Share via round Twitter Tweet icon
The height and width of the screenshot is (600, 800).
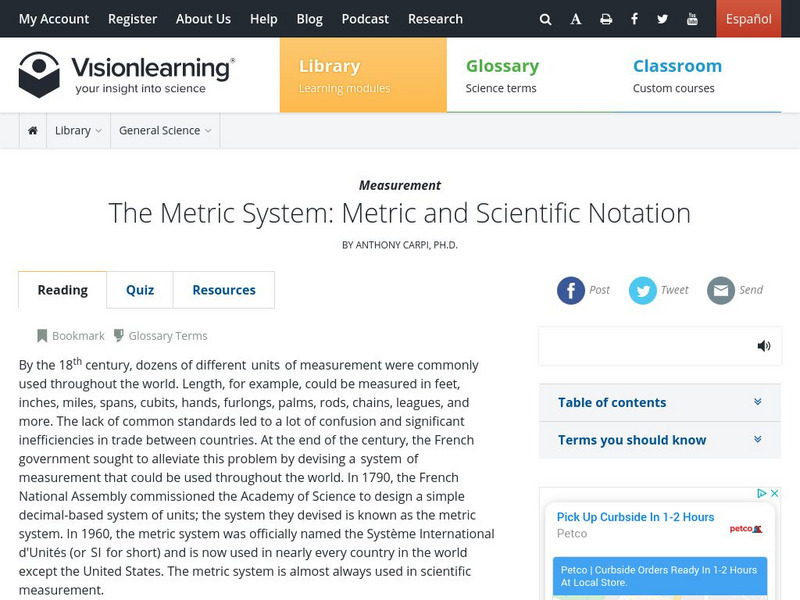[x=643, y=290]
